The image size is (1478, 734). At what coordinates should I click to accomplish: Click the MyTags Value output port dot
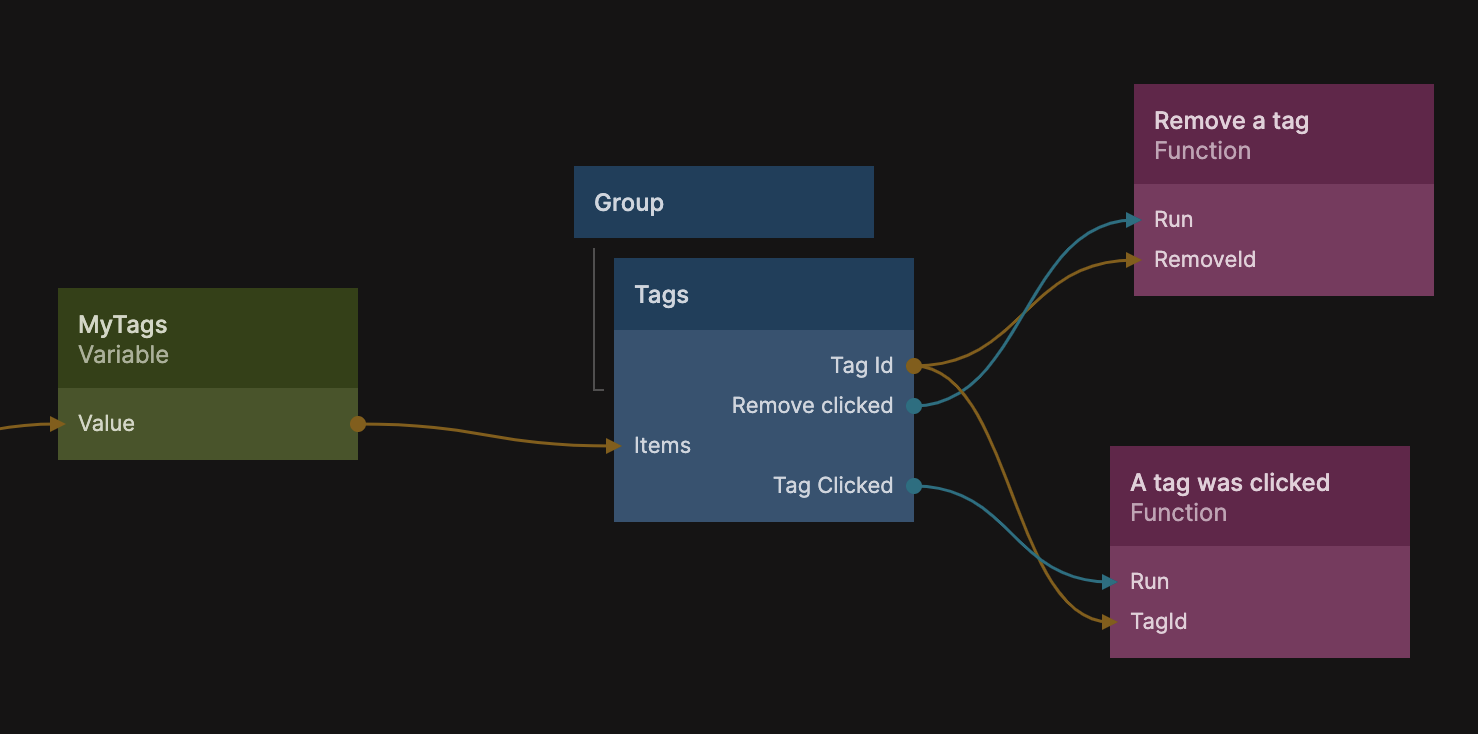click(x=358, y=424)
